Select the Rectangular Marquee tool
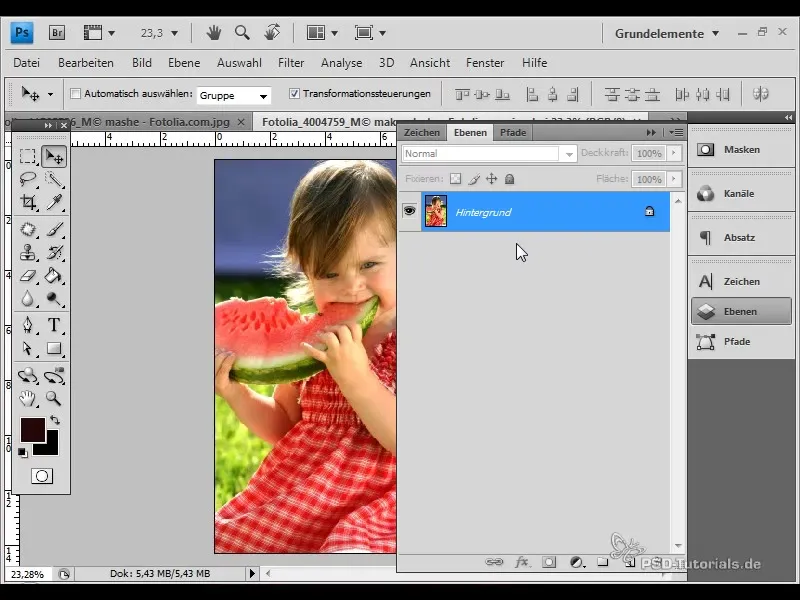Screen dimensions: 800x600 coord(28,156)
